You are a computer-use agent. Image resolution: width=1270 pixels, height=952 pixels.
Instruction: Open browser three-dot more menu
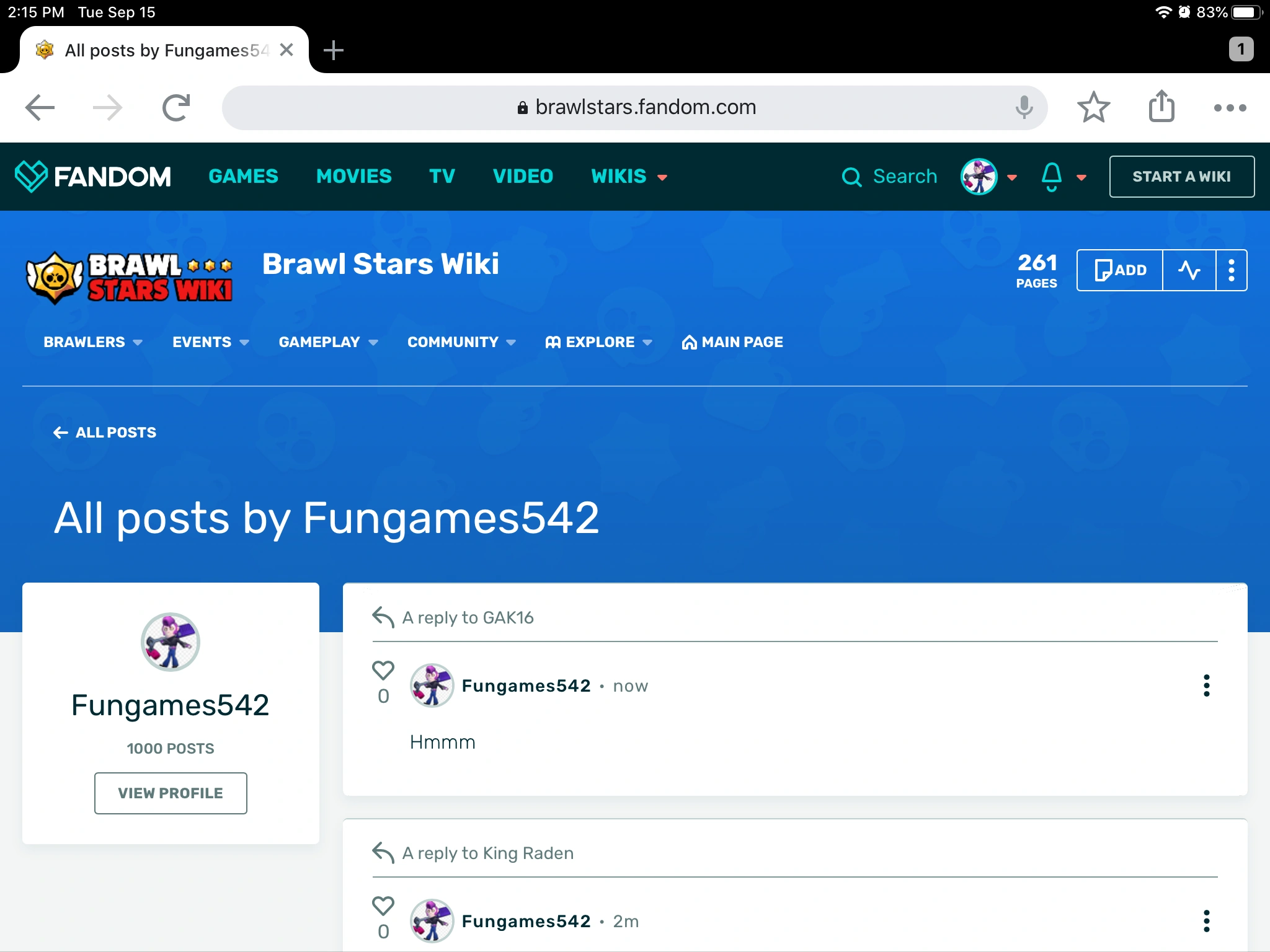click(1230, 108)
